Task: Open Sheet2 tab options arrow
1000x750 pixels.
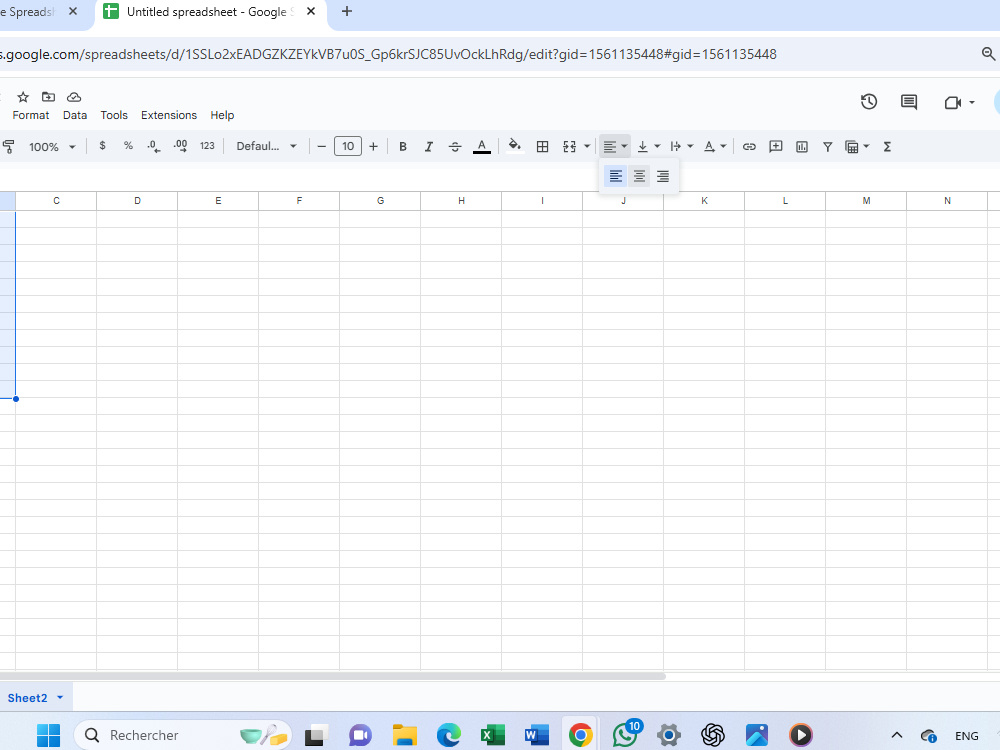Action: click(x=60, y=698)
